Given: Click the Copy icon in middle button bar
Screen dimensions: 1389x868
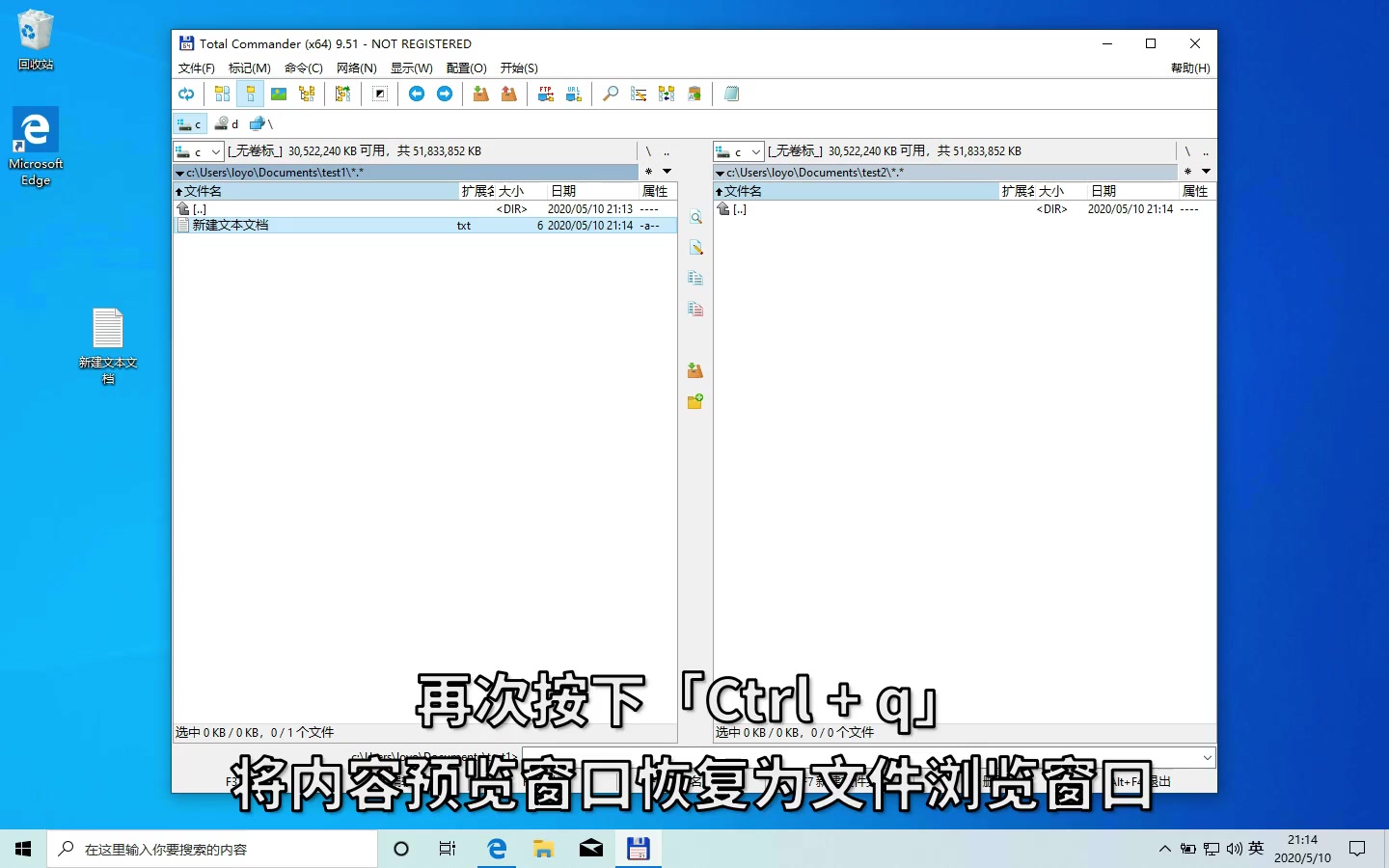Looking at the screenshot, I should coord(695,279).
